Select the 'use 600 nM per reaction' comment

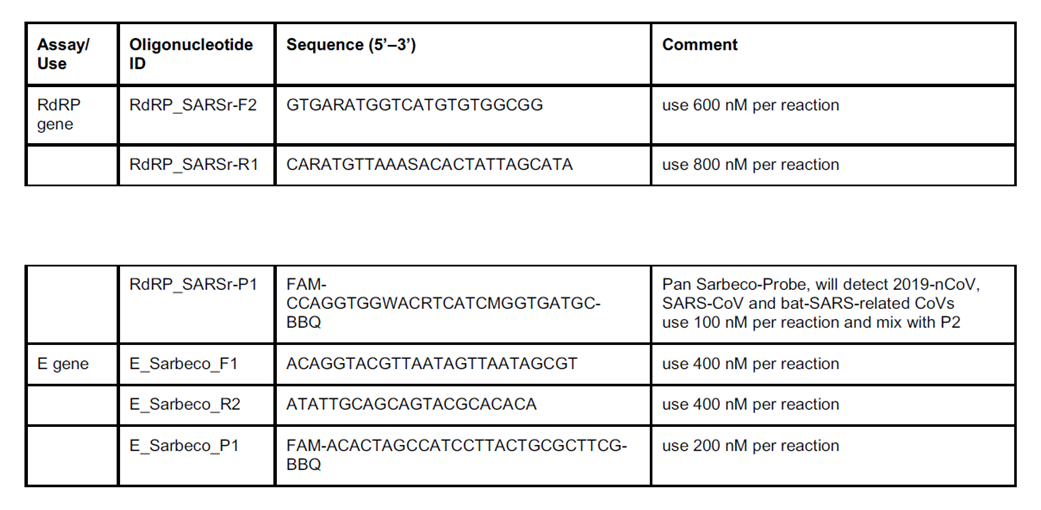click(750, 105)
